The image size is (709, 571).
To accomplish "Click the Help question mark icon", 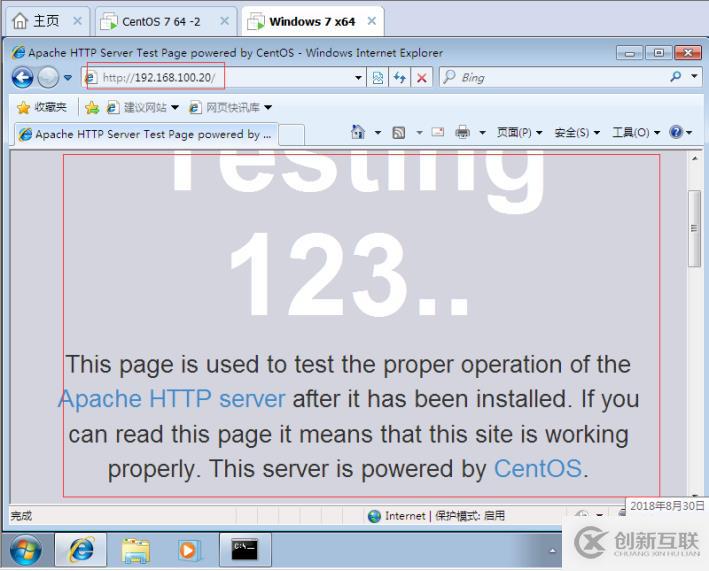I will (676, 132).
